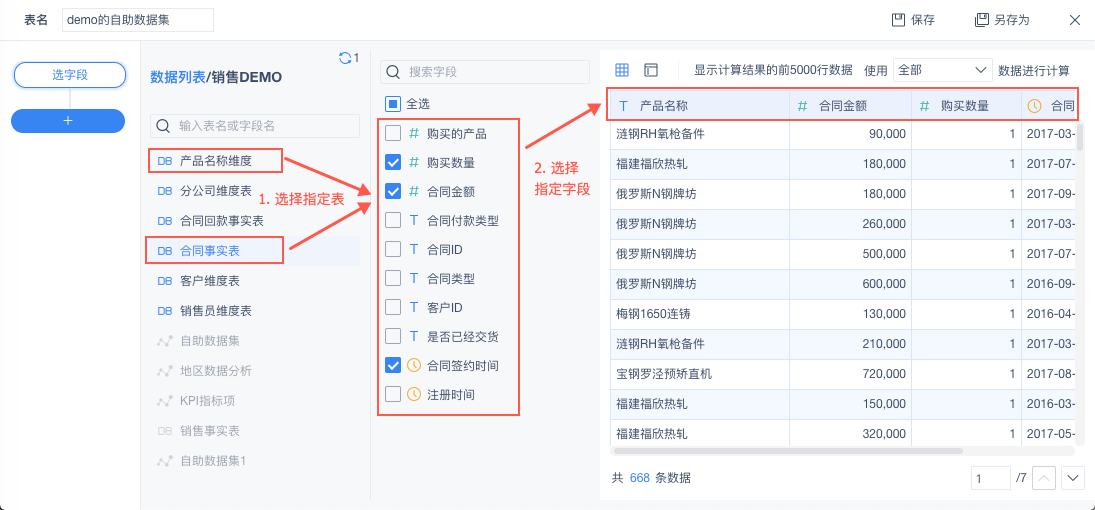
Task: Click the Save As icon
Action: (981, 20)
